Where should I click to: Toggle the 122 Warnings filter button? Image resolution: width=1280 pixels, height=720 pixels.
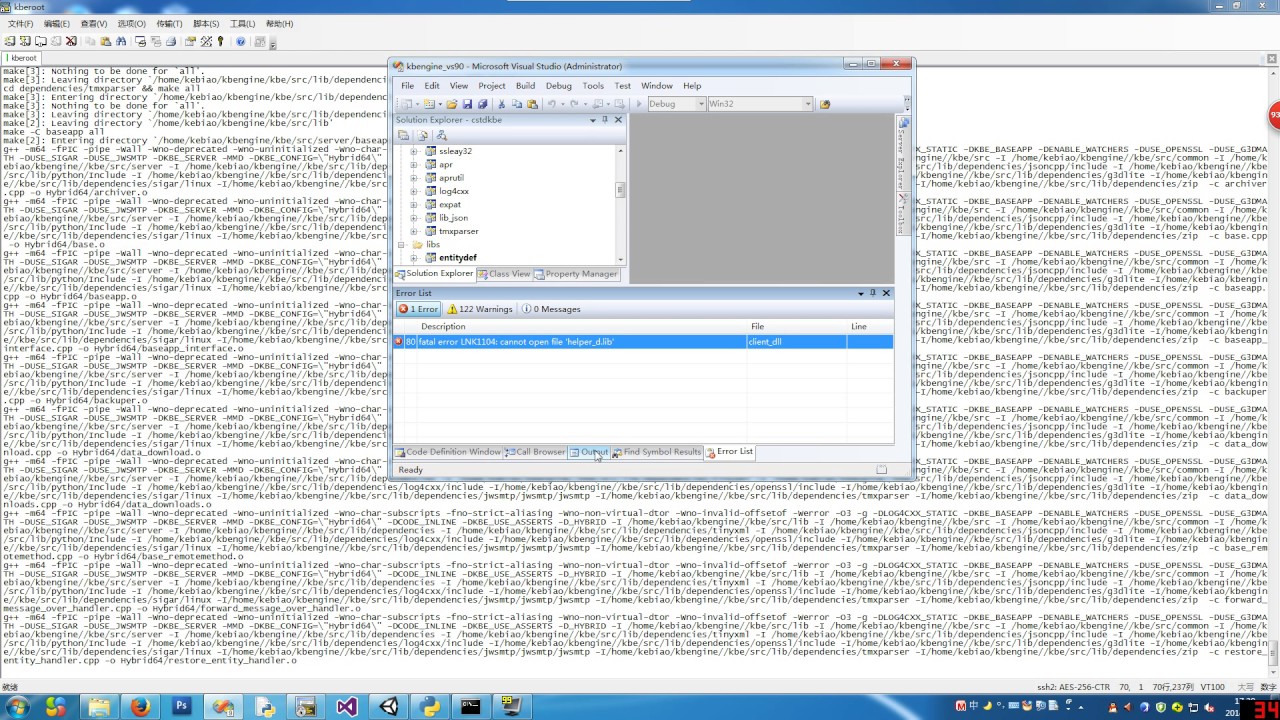tap(479, 309)
